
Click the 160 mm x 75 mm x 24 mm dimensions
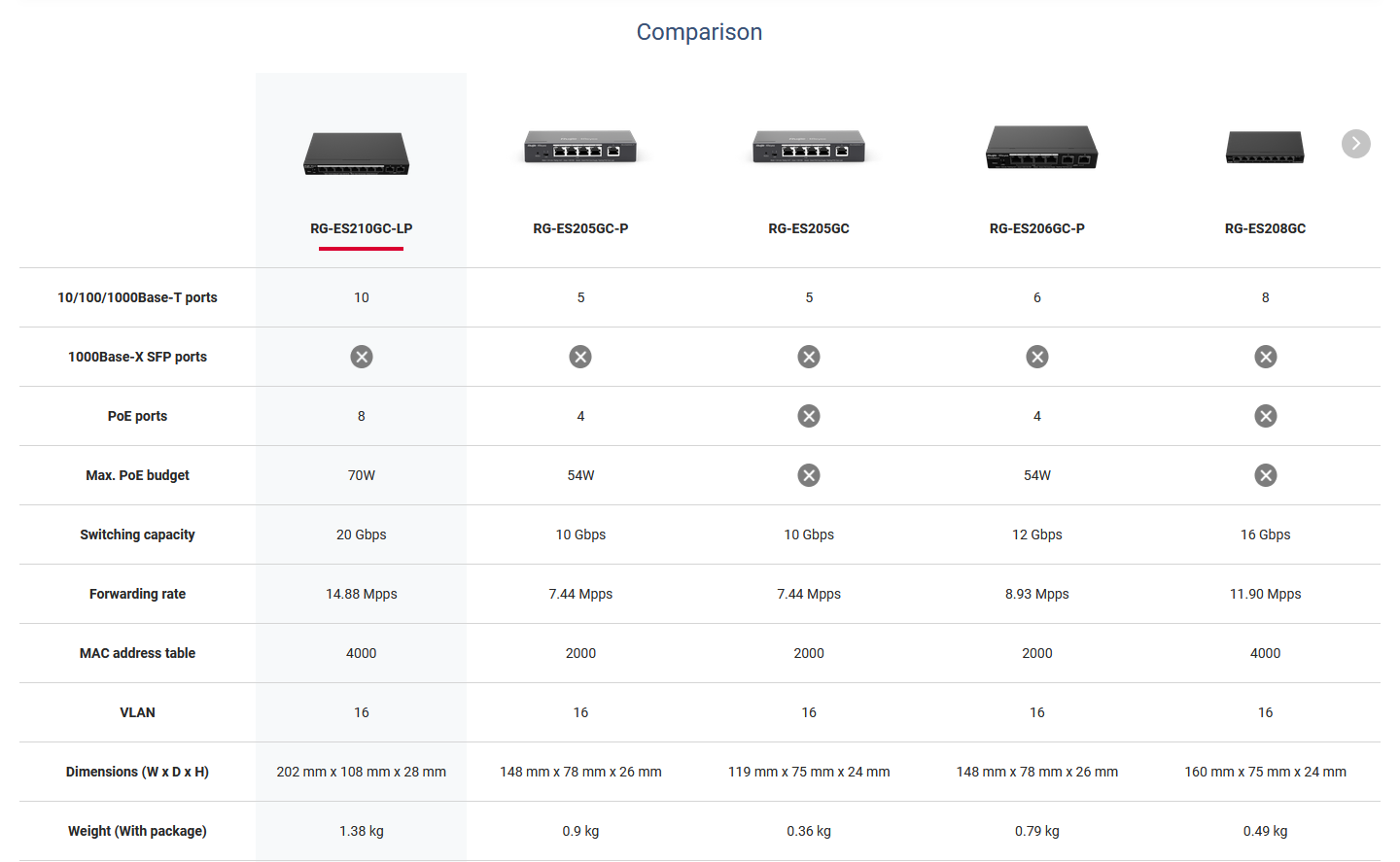coord(1266,772)
